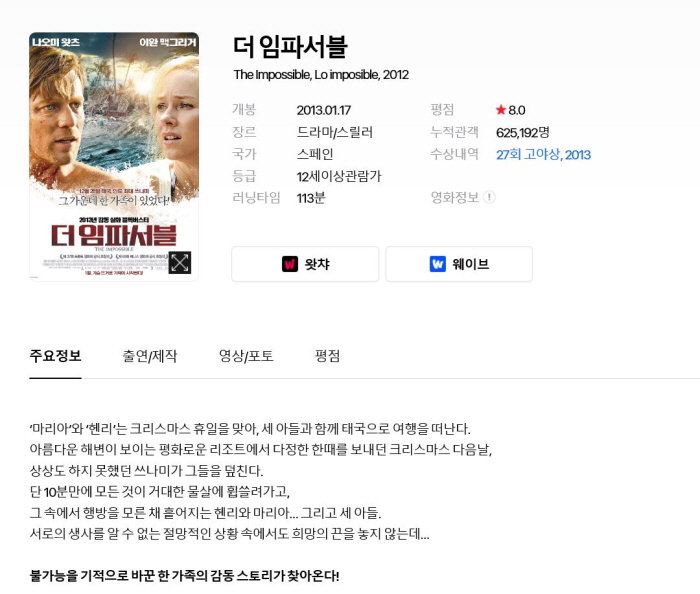Click the movie poster thumbnail

pos(114,156)
